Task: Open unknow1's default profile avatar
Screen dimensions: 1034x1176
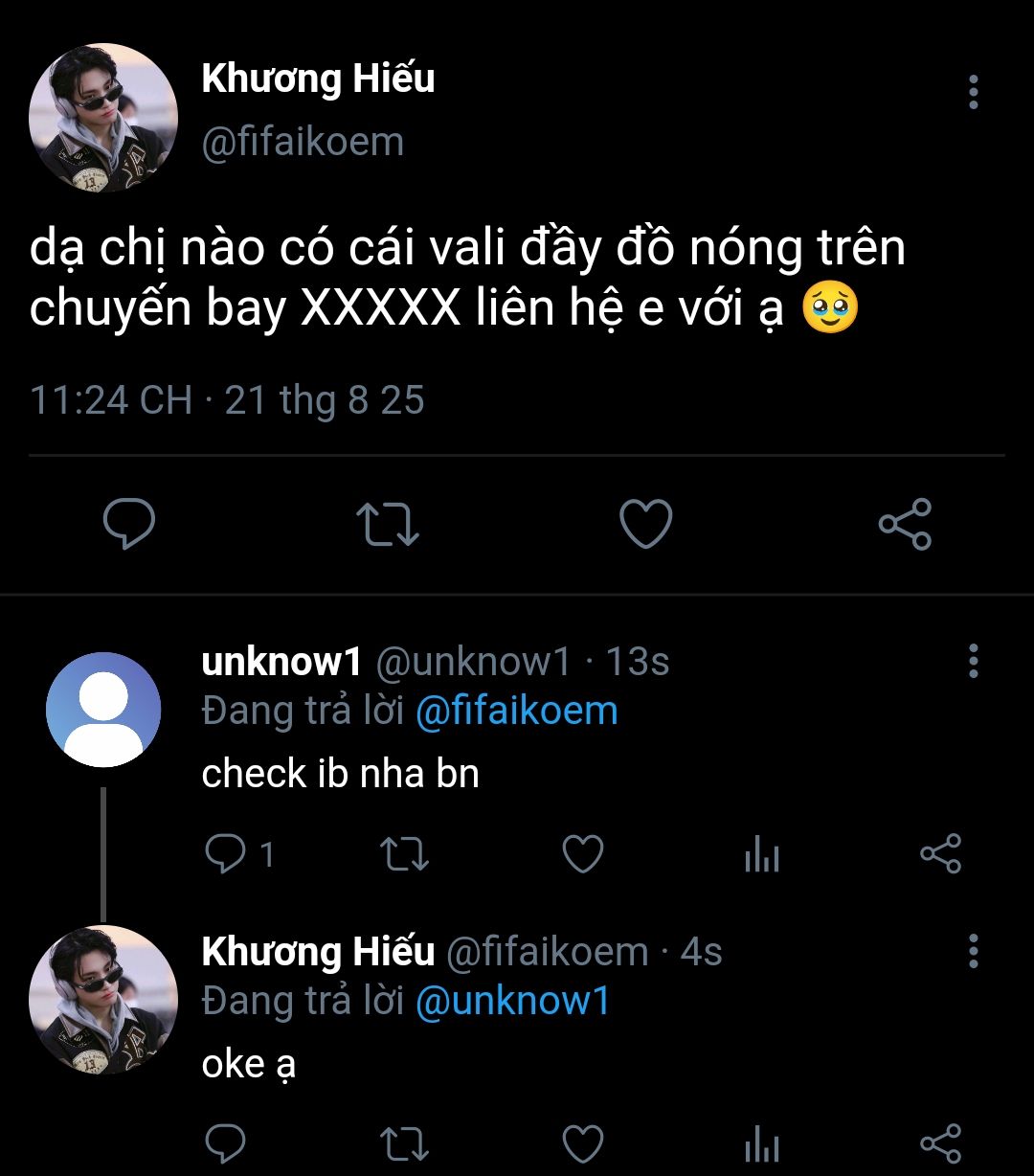Action: tap(103, 710)
